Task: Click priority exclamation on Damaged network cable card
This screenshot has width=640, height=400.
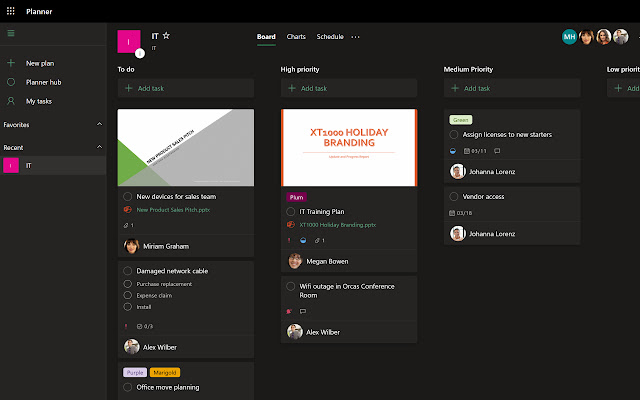Action: pos(126,326)
